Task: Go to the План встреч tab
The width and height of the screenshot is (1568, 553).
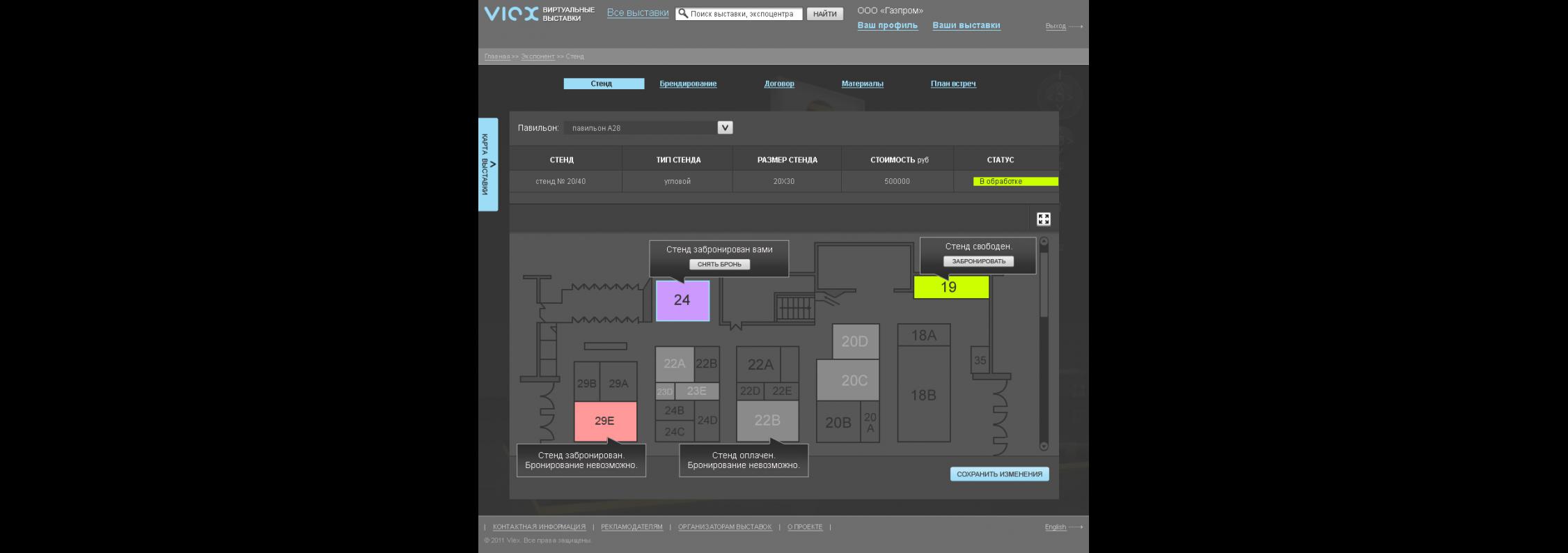Action: click(x=952, y=84)
